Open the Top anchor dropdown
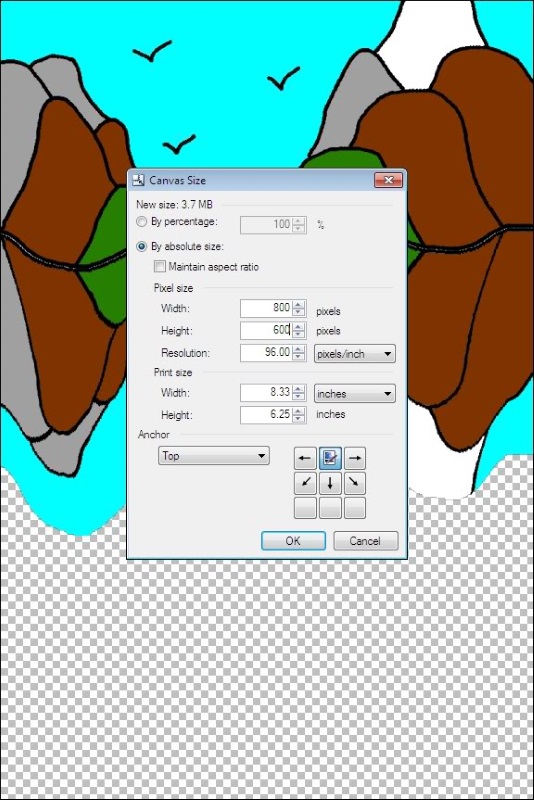 [214, 456]
